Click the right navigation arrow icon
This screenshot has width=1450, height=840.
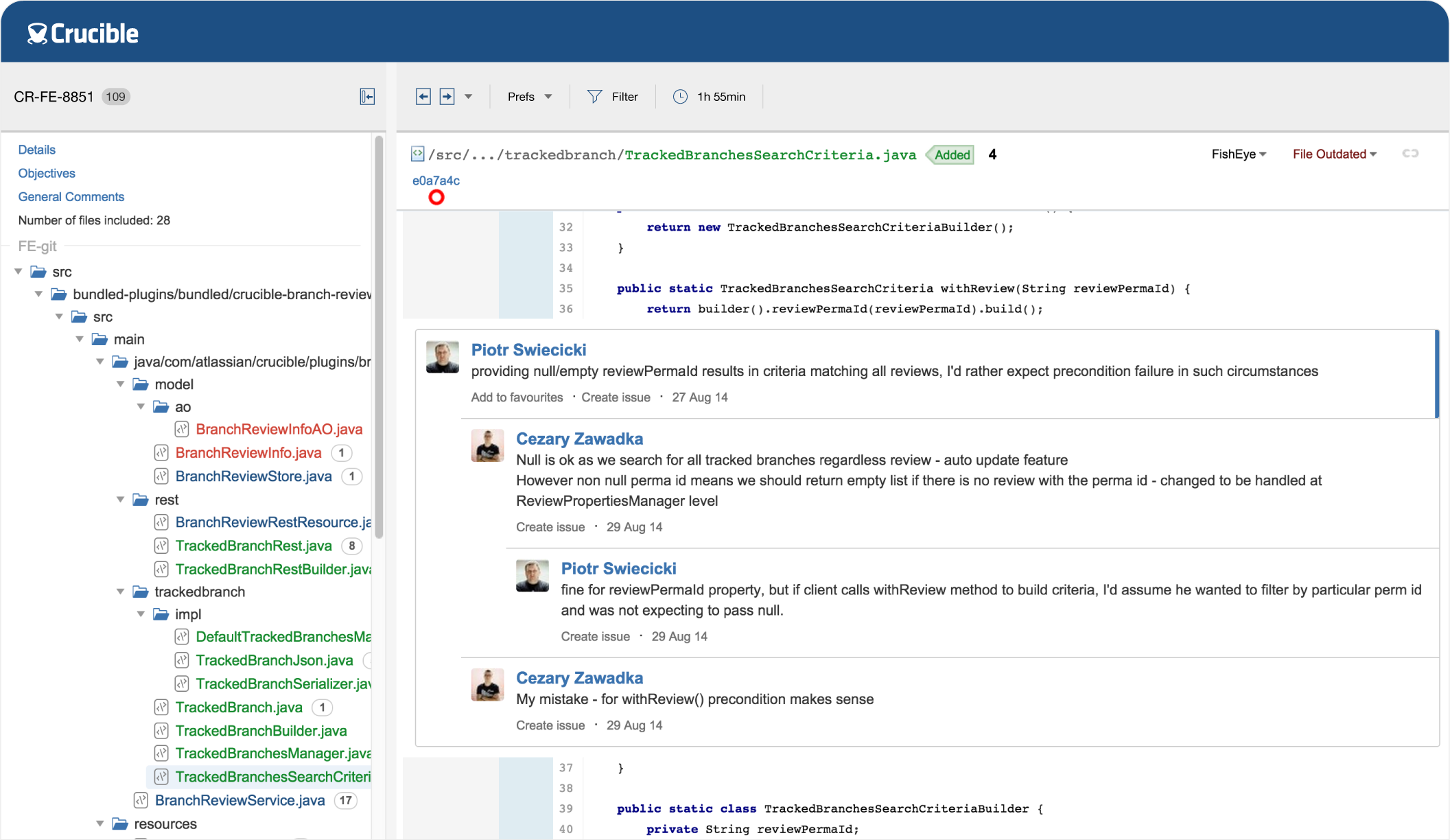447,95
